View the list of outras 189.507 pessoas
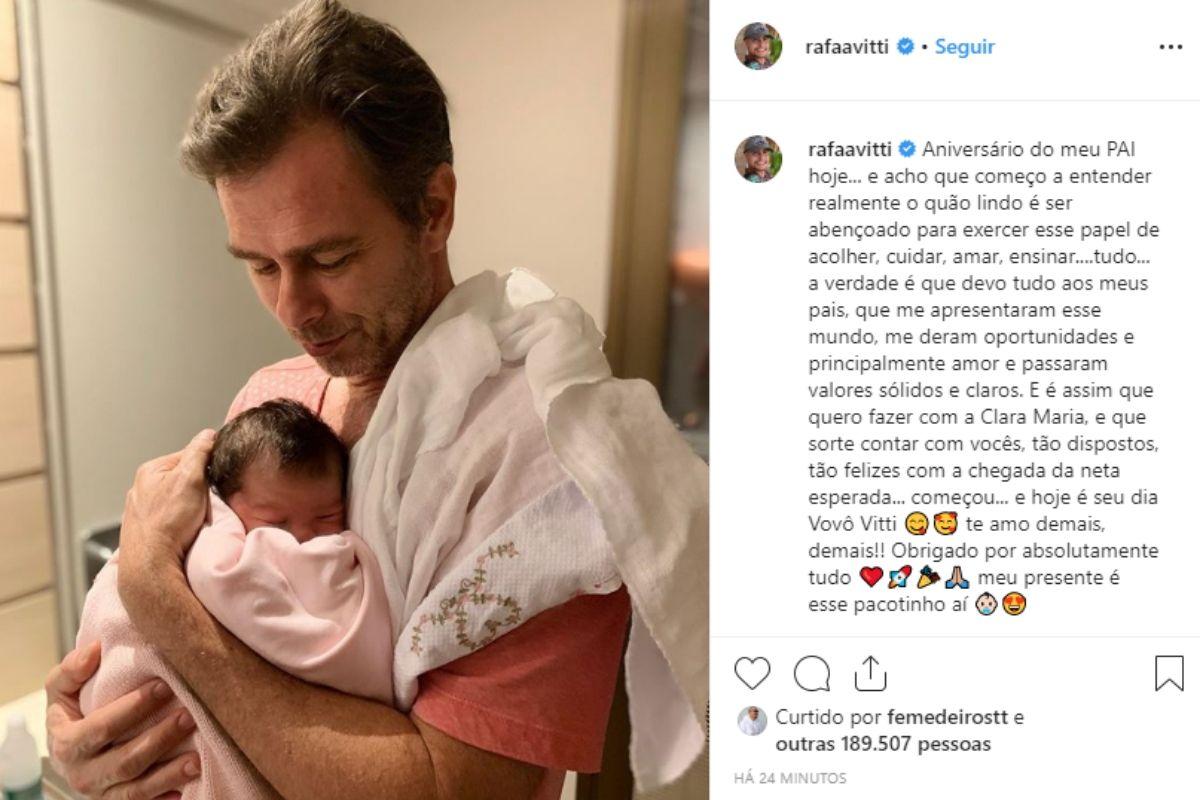Screen dimensions: 1200x800 883,744
